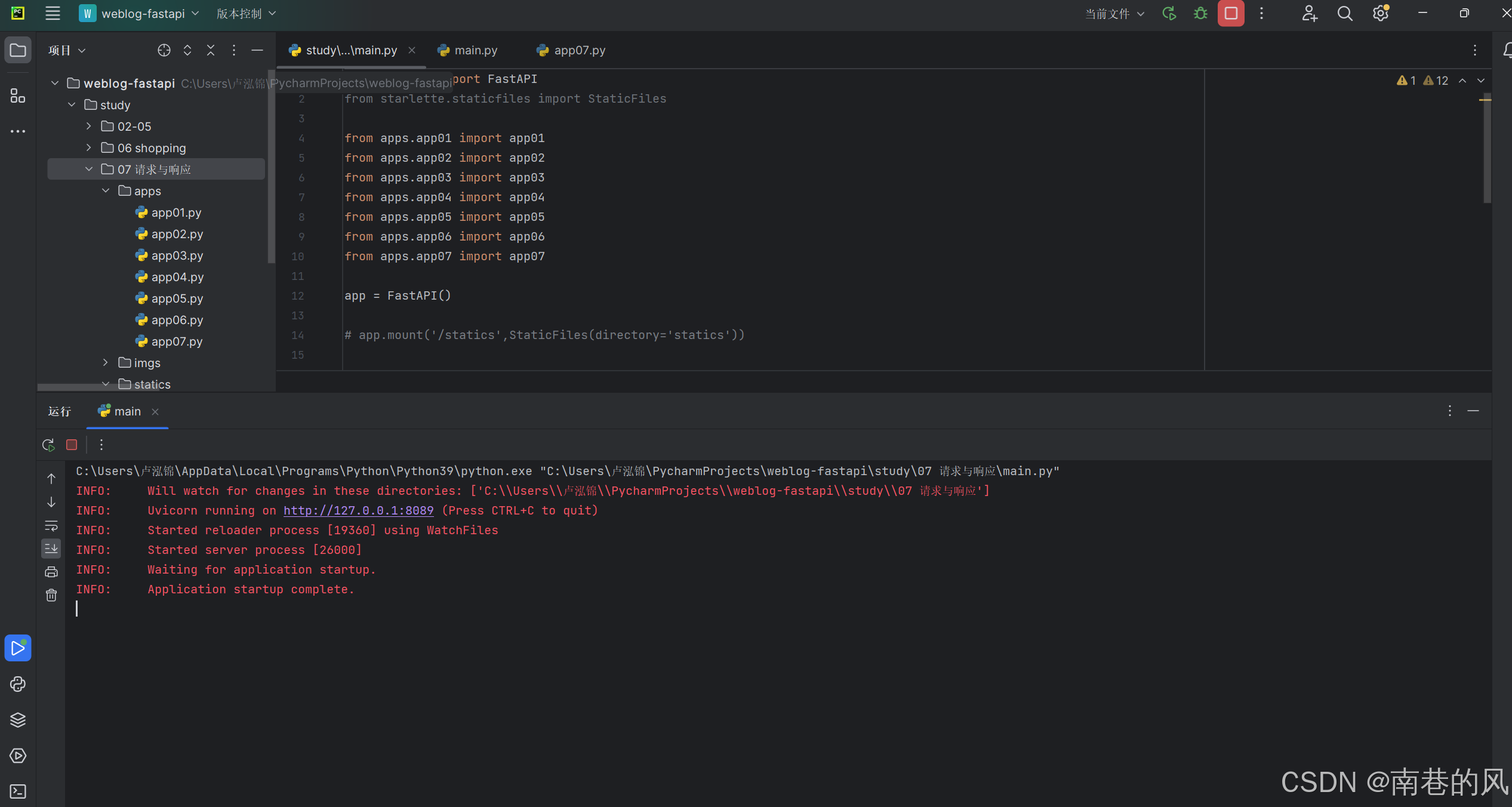Click the Rerun icon in Run panel
Screen dimensions: 1512x807
48,445
